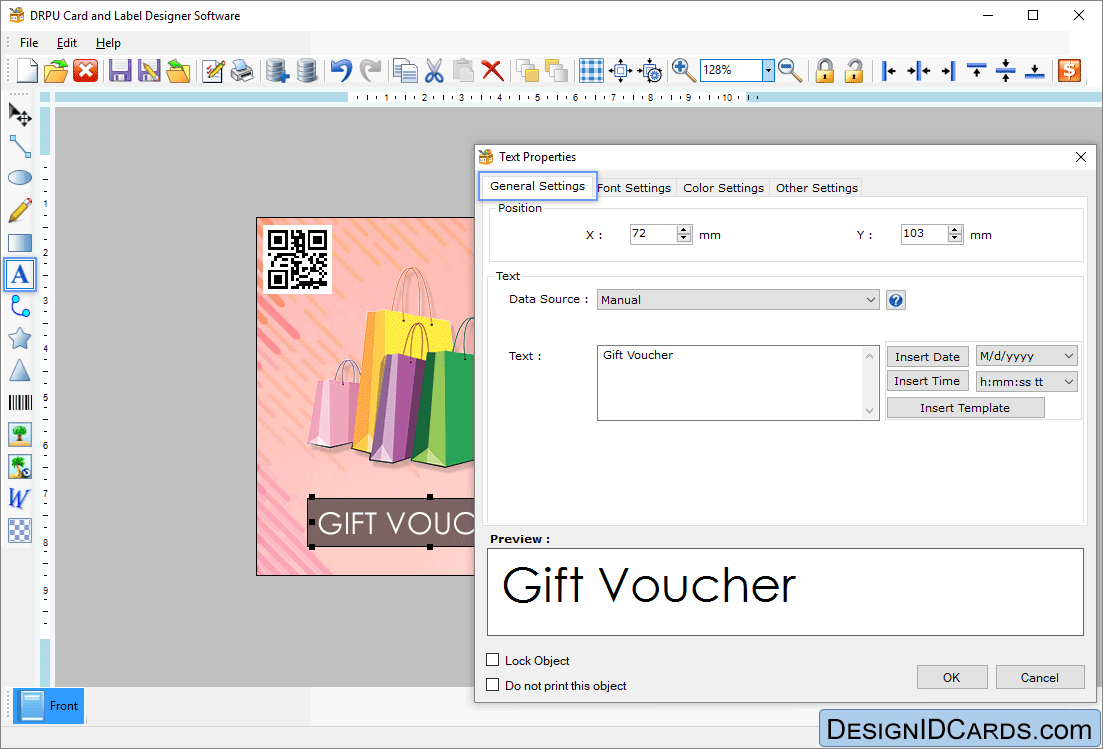The width and height of the screenshot is (1103, 749).
Task: Open the h:mm:ss tt time format dropdown
Action: tap(1069, 382)
